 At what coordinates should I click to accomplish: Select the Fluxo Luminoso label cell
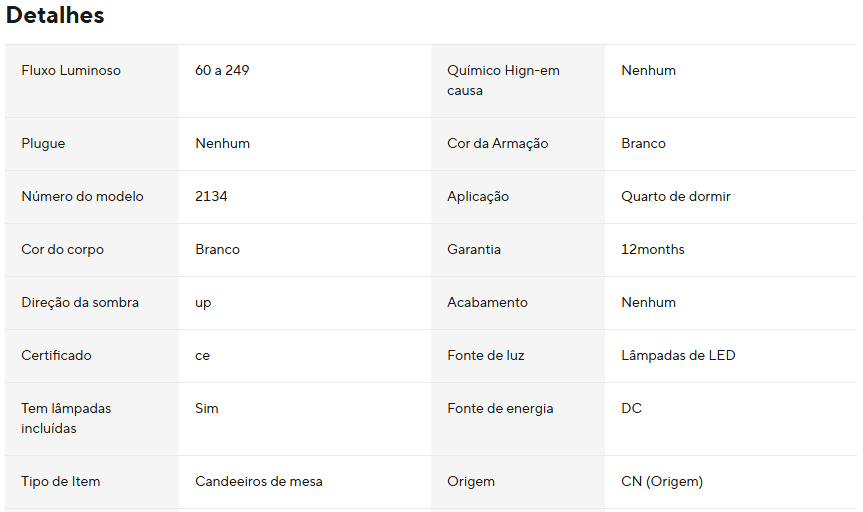click(92, 81)
